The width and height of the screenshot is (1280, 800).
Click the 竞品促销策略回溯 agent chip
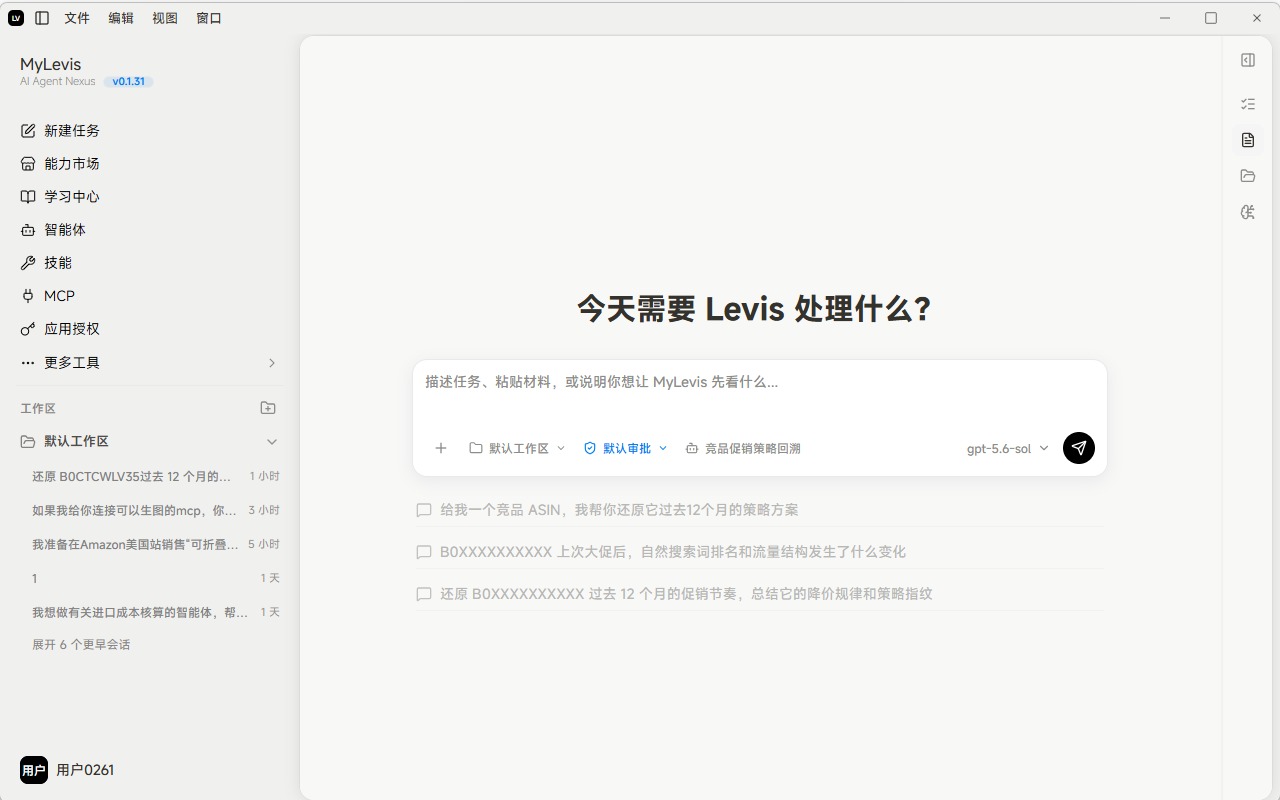[743, 448]
